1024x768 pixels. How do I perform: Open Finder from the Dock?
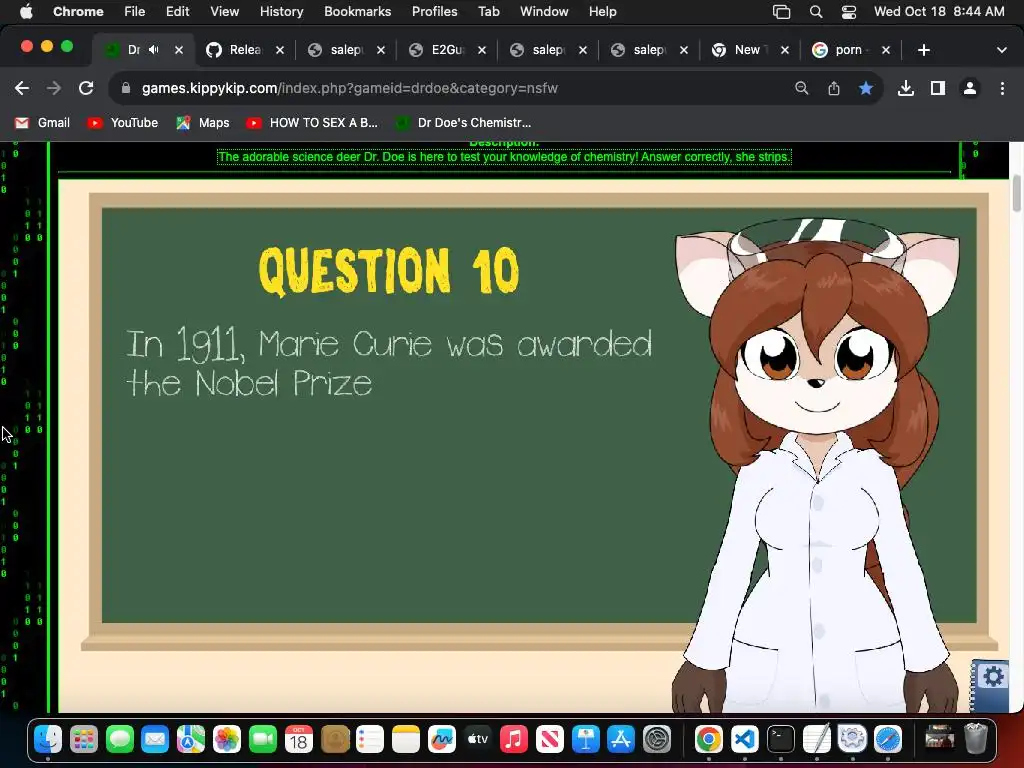(x=48, y=739)
